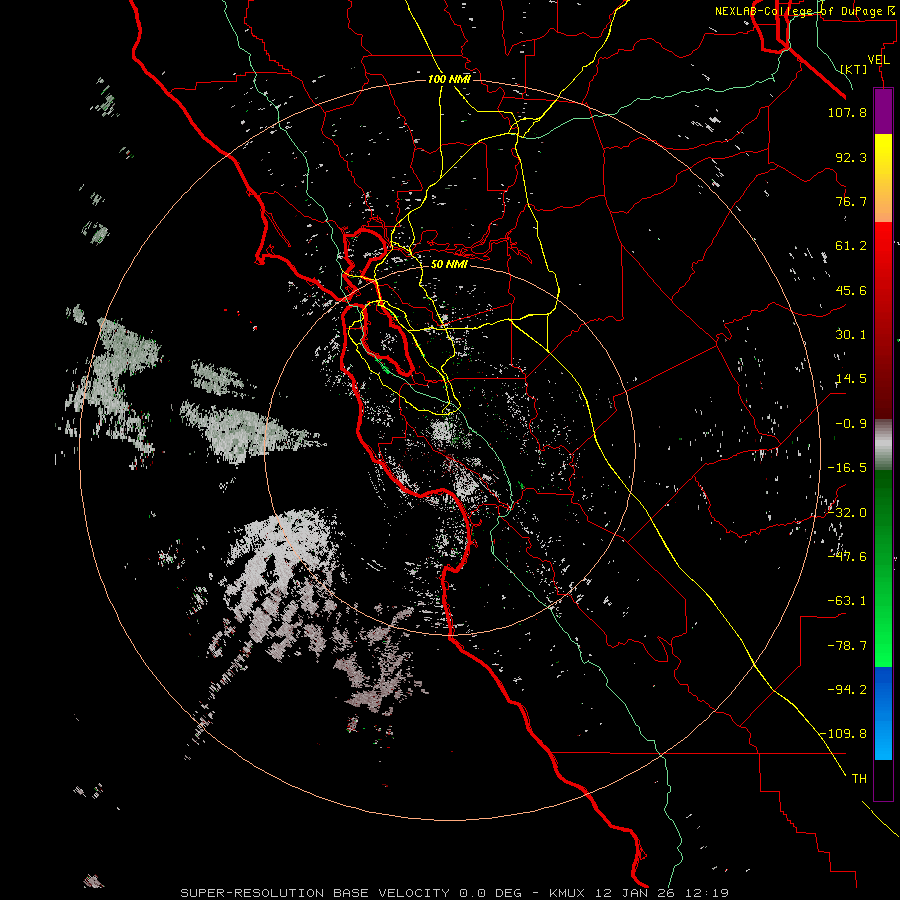900x900 pixels.
Task: Click the [KT] units label
Action: 854,69
